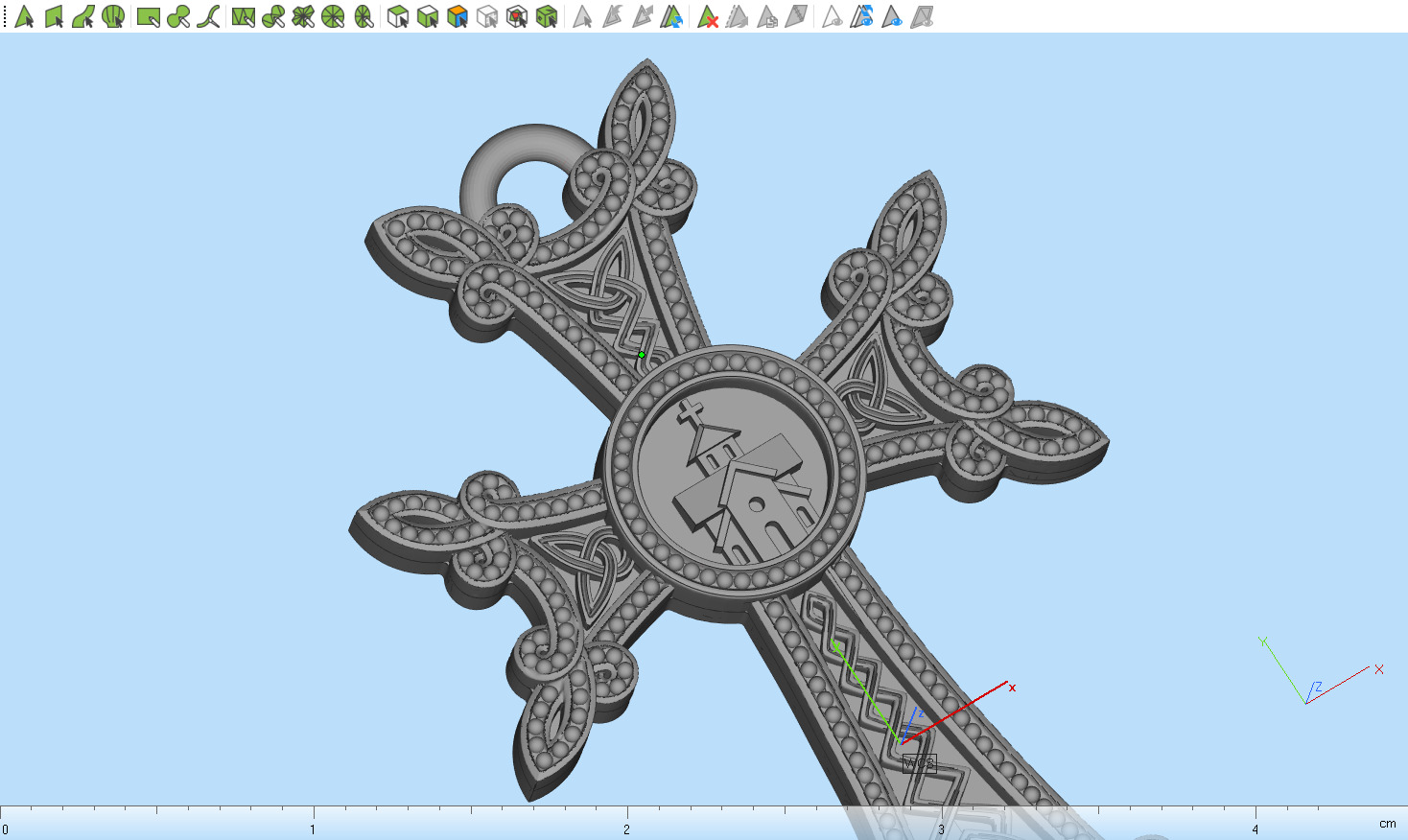Pick the rectangular triangle-mesh marking brush

pos(243,16)
